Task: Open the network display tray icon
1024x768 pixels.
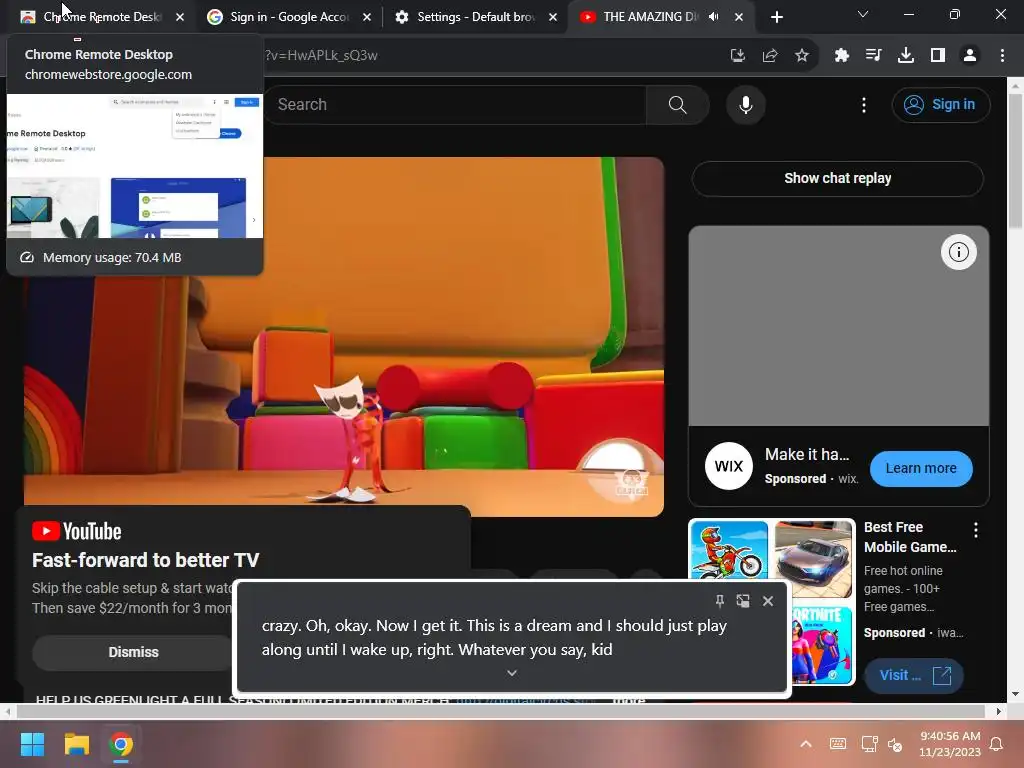Action: pyautogui.click(x=869, y=744)
